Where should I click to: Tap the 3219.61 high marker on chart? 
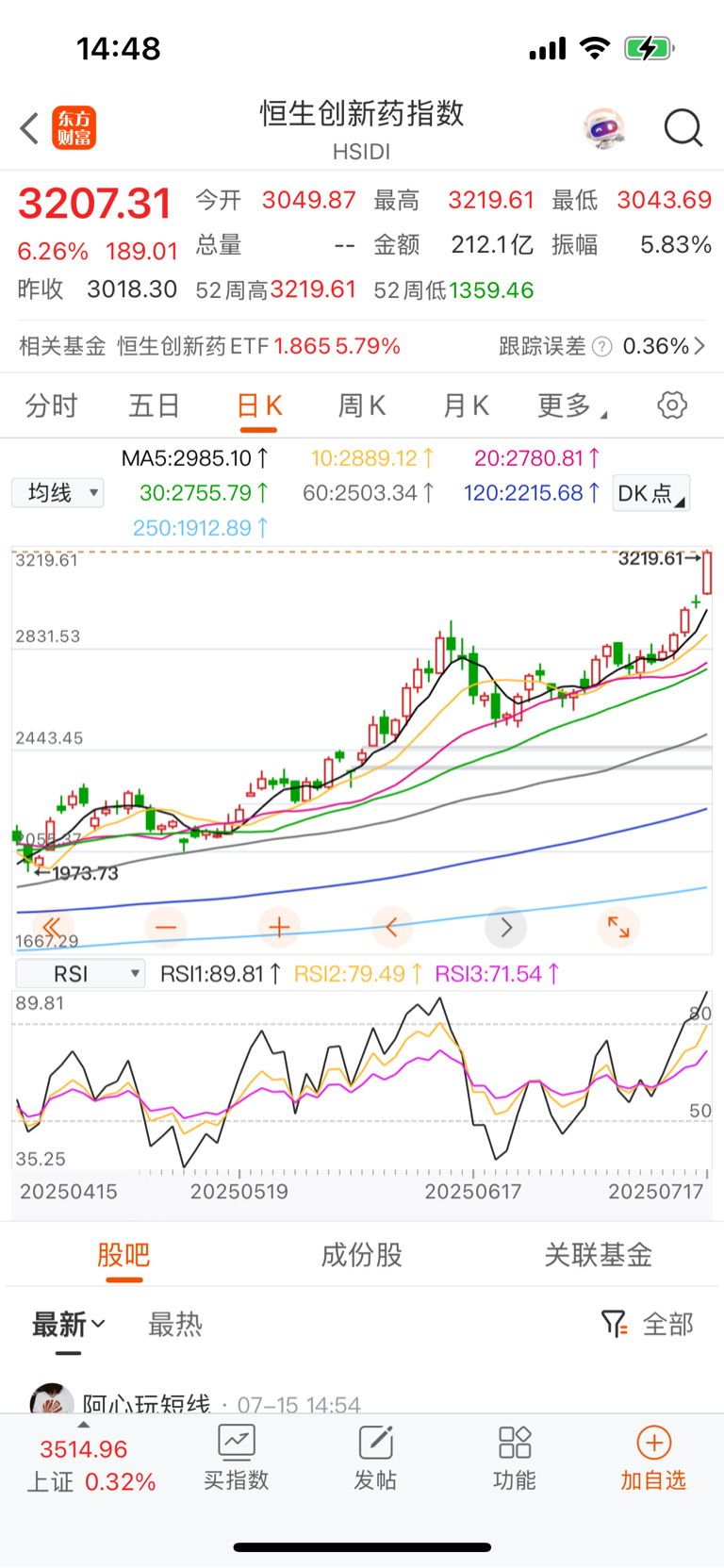pyautogui.click(x=660, y=558)
